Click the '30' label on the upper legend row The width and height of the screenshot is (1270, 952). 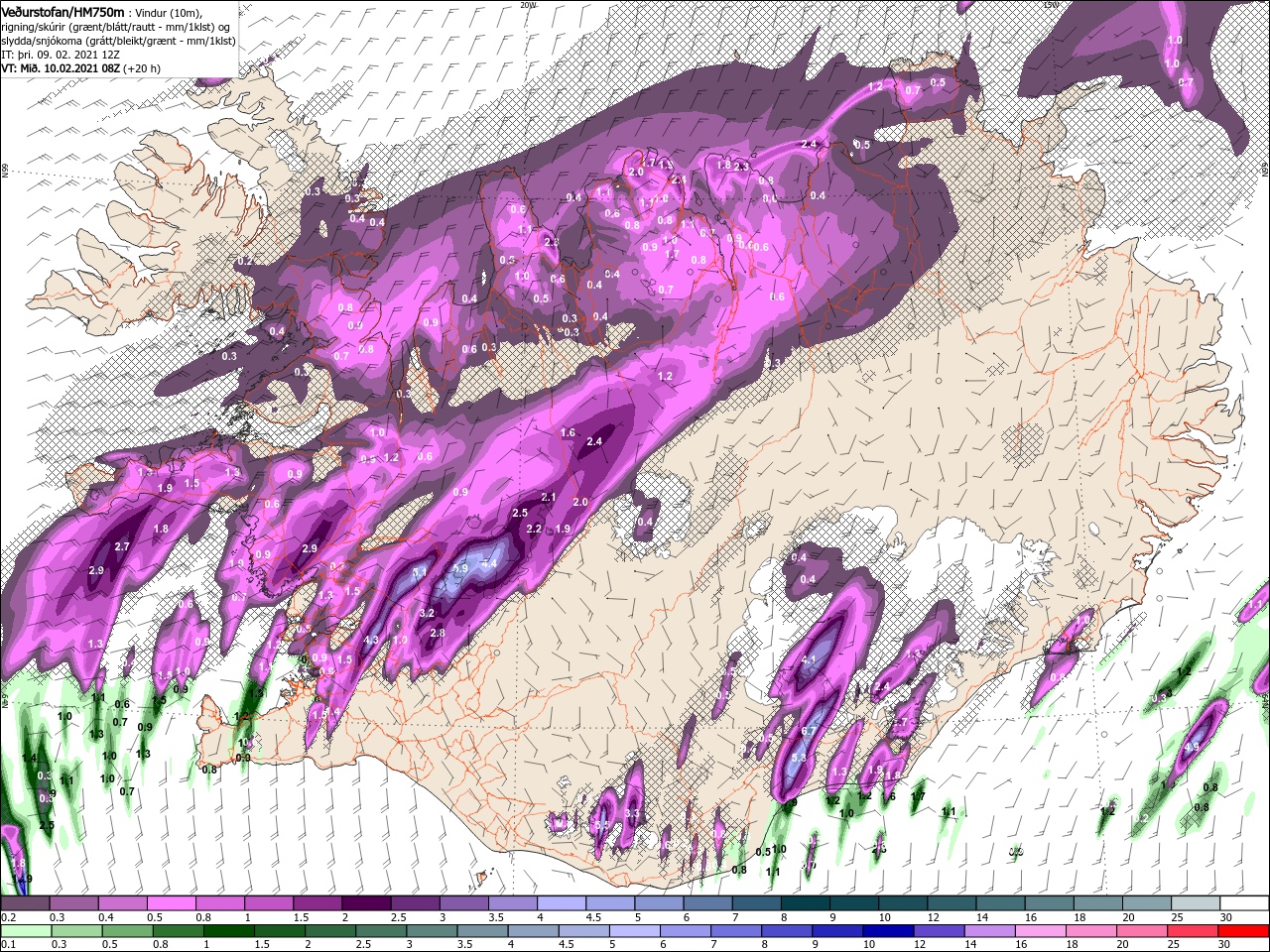click(x=1225, y=918)
